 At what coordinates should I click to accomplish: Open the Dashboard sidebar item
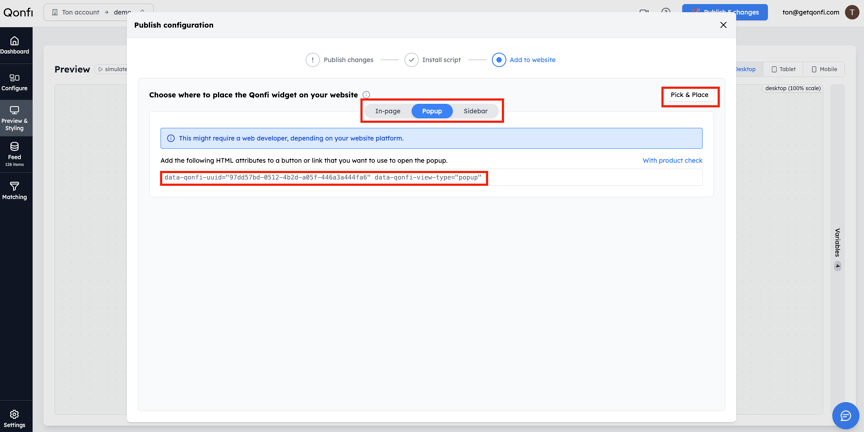coord(16,45)
